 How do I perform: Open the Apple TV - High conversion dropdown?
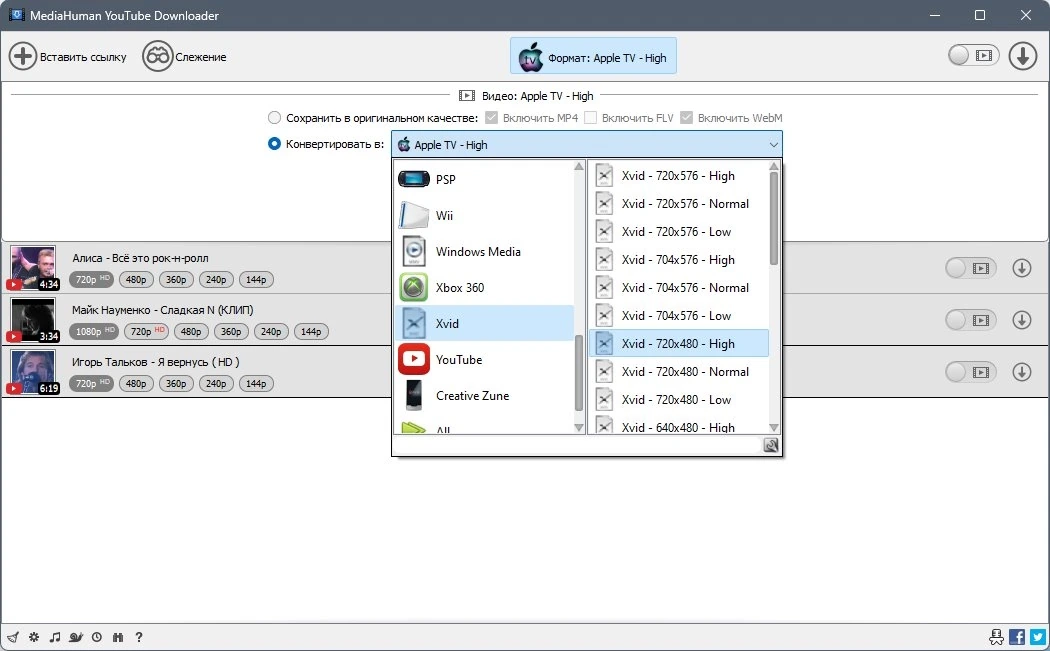coord(587,145)
